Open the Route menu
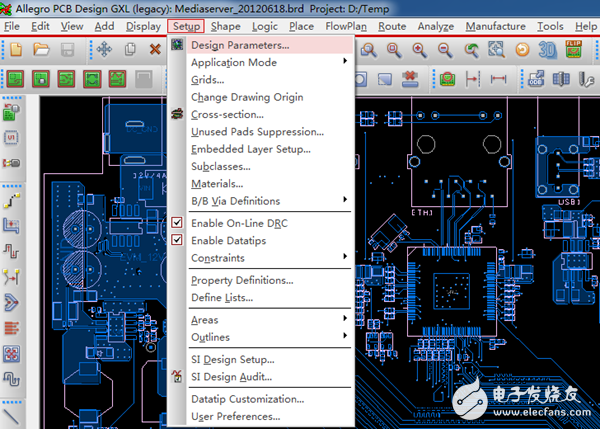The height and width of the screenshot is (429, 600). (x=392, y=26)
